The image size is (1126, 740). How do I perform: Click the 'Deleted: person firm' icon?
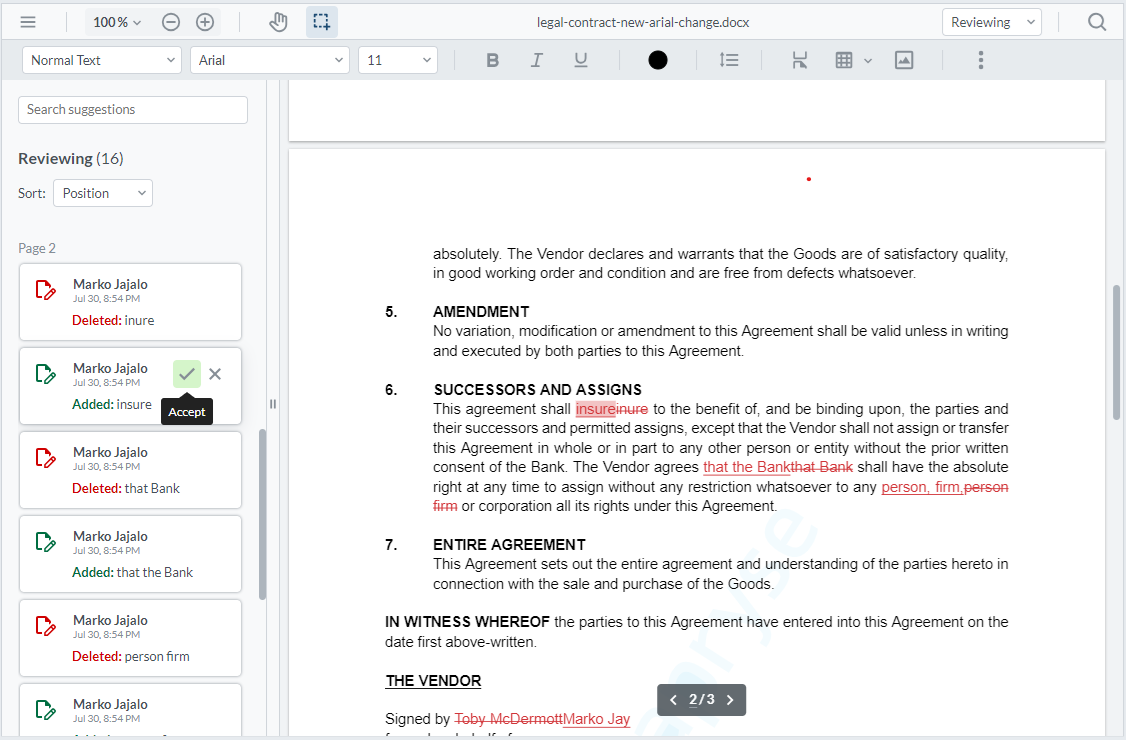pyautogui.click(x=45, y=626)
